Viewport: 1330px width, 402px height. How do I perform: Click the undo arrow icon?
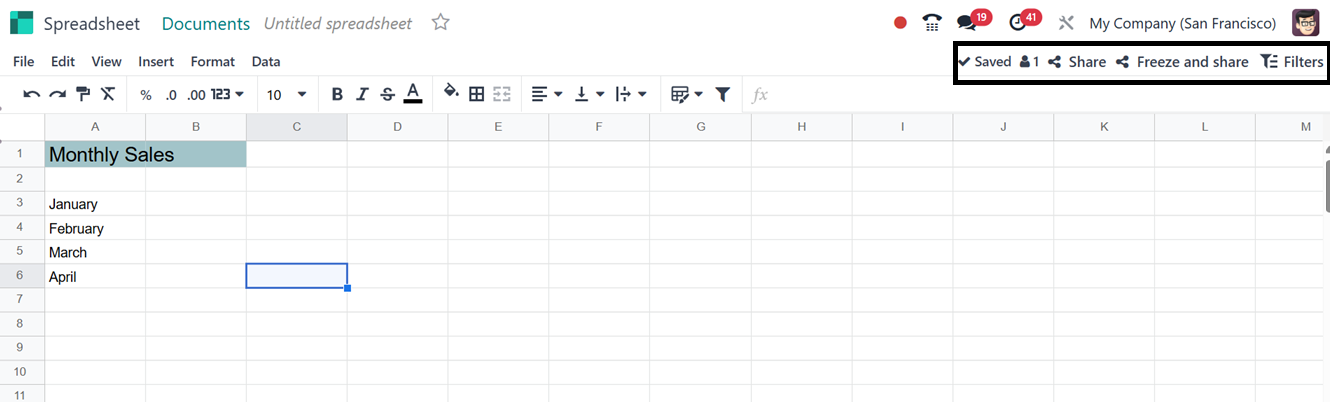(32, 94)
